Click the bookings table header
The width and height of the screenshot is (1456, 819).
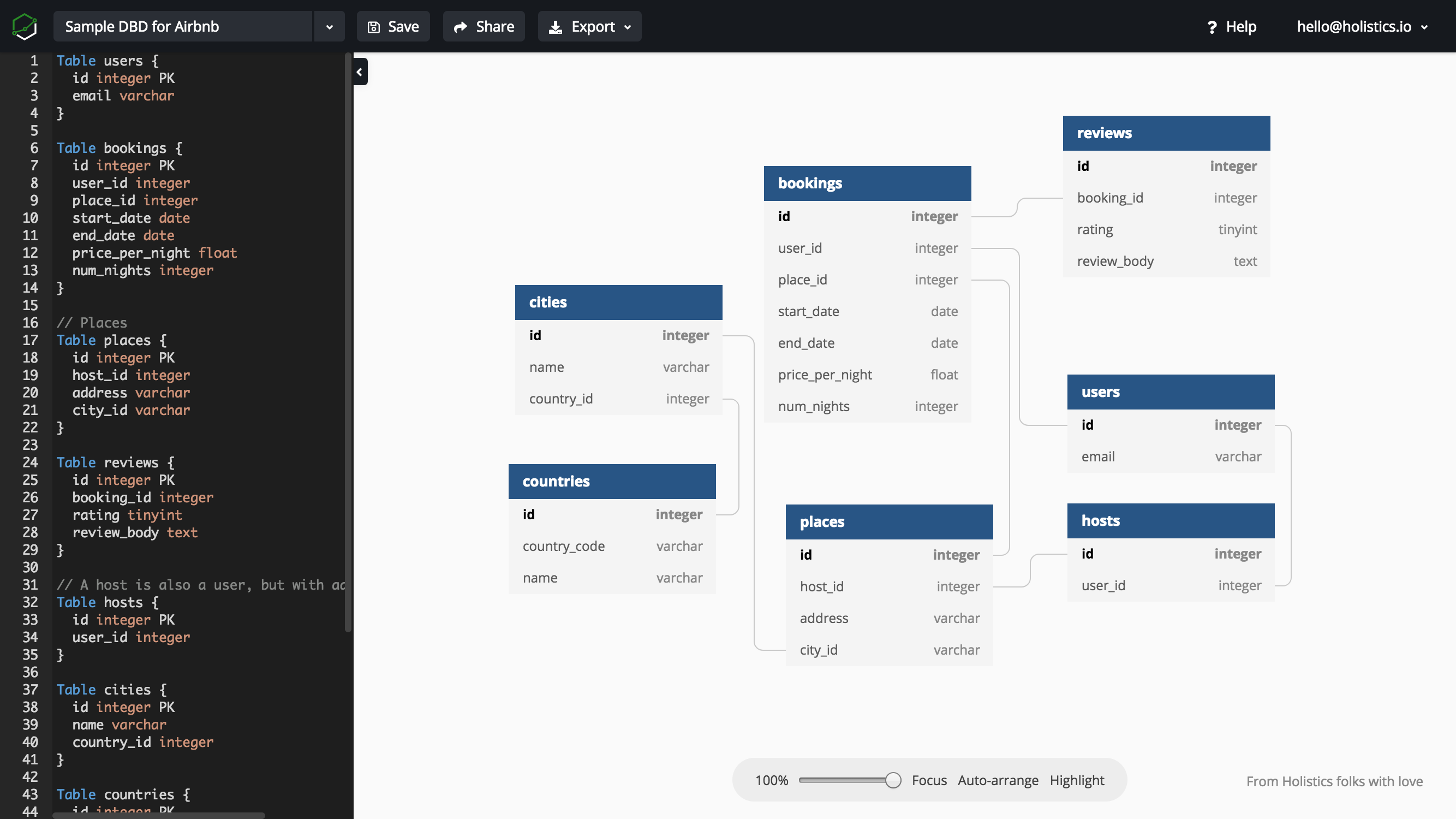click(x=867, y=183)
